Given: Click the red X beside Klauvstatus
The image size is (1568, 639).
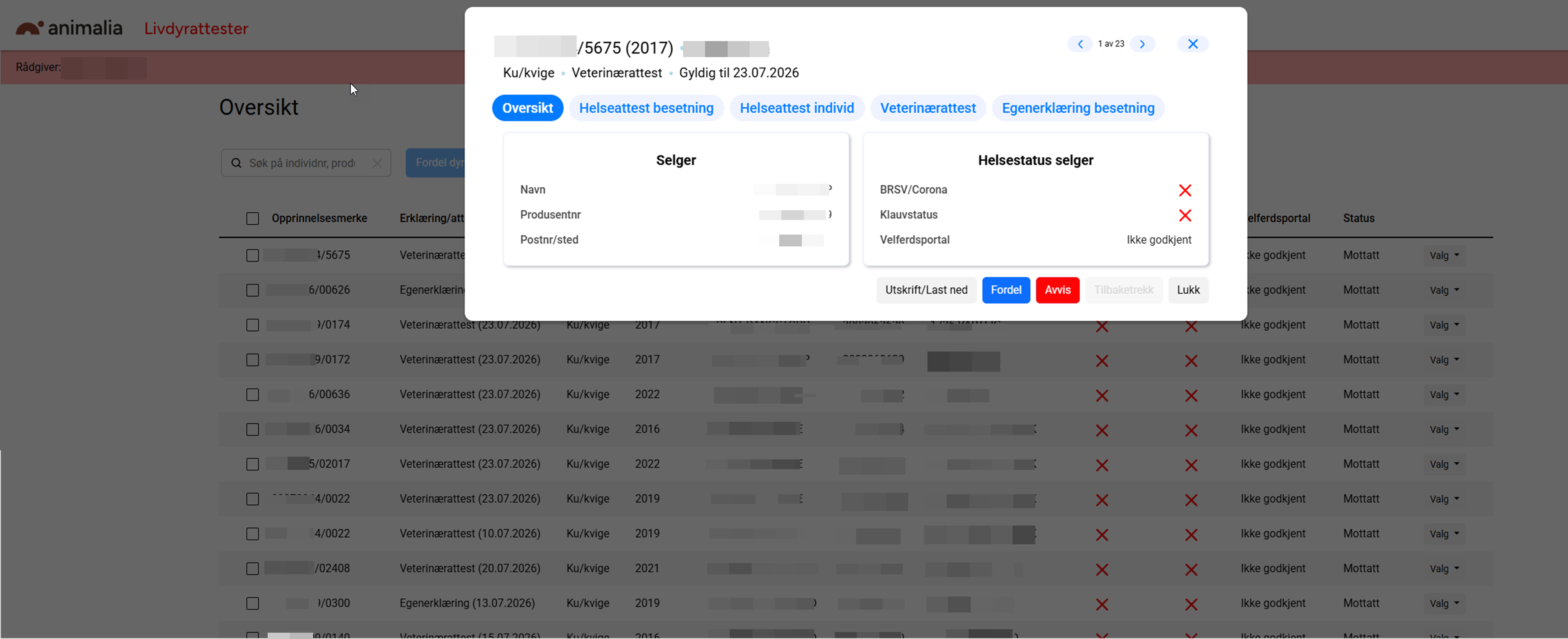Looking at the screenshot, I should click(1185, 215).
